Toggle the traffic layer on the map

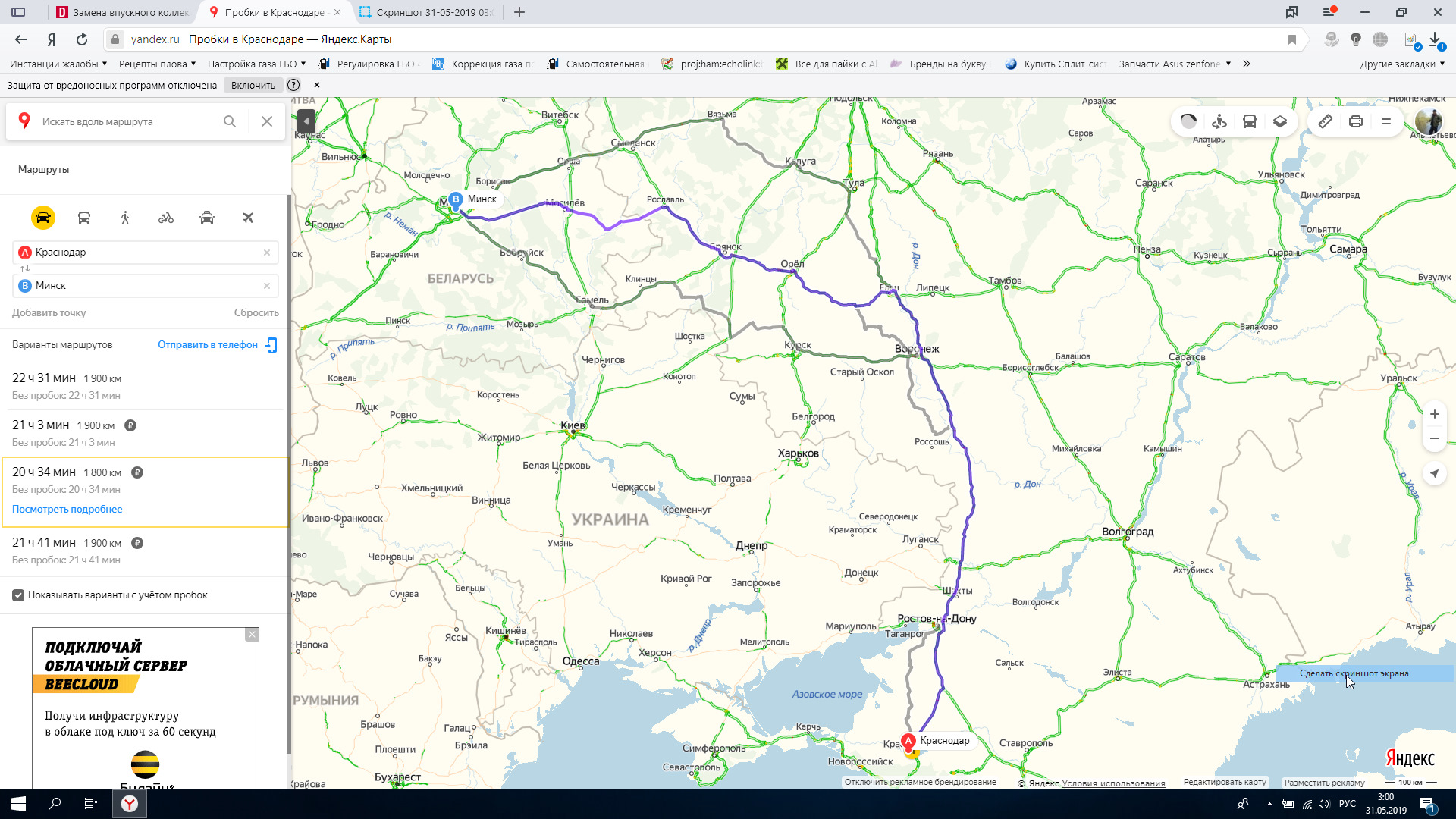(1188, 121)
